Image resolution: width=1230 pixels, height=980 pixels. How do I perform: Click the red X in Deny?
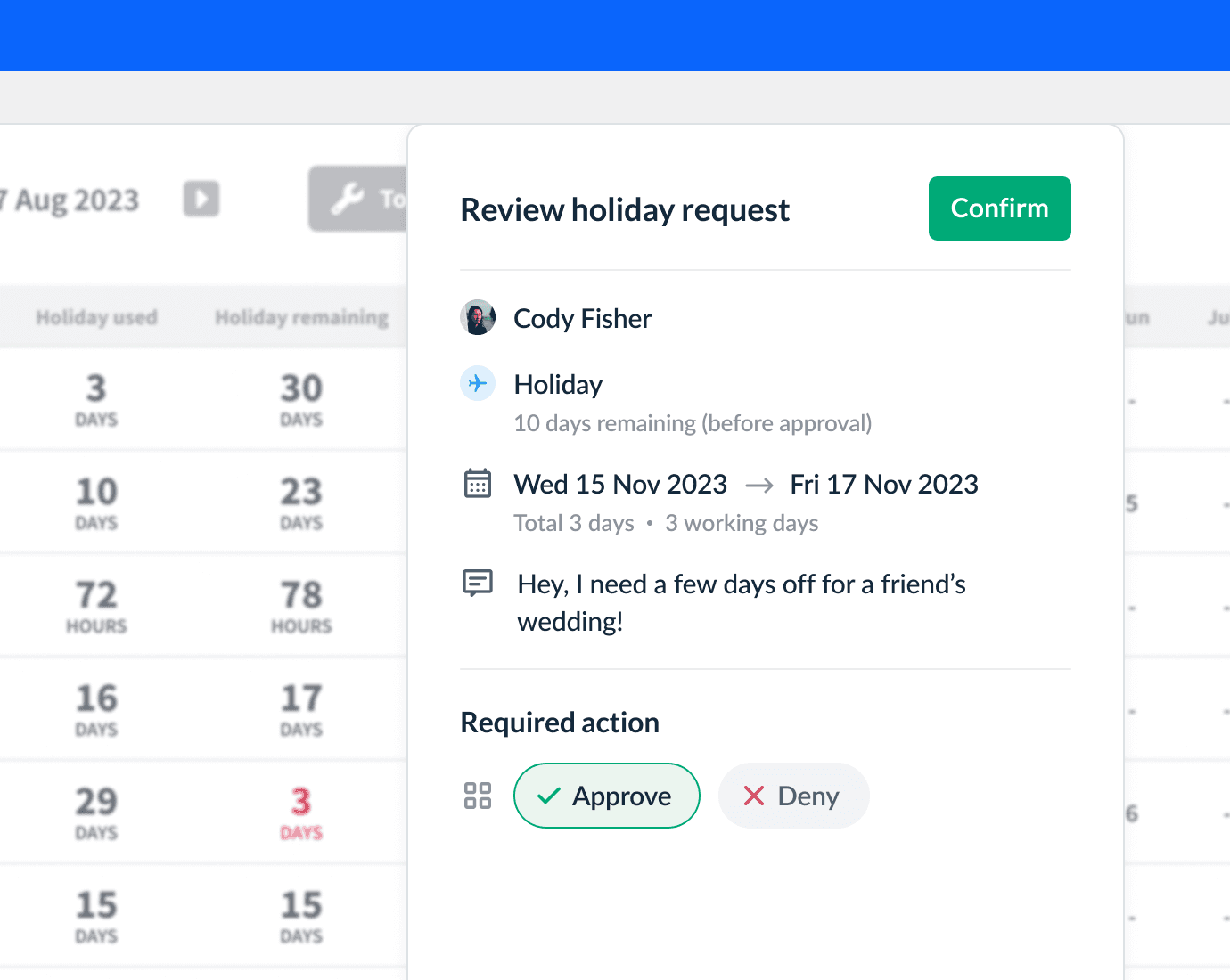[x=754, y=796]
